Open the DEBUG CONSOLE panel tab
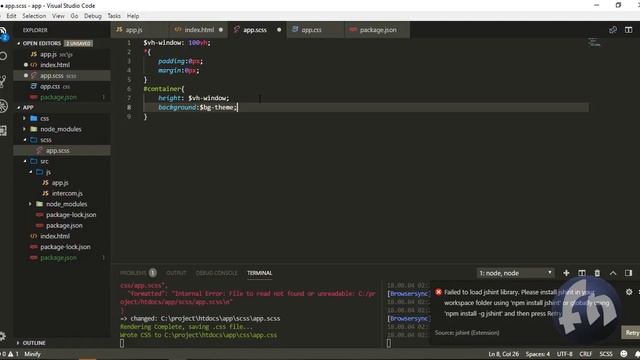 tap(216, 273)
